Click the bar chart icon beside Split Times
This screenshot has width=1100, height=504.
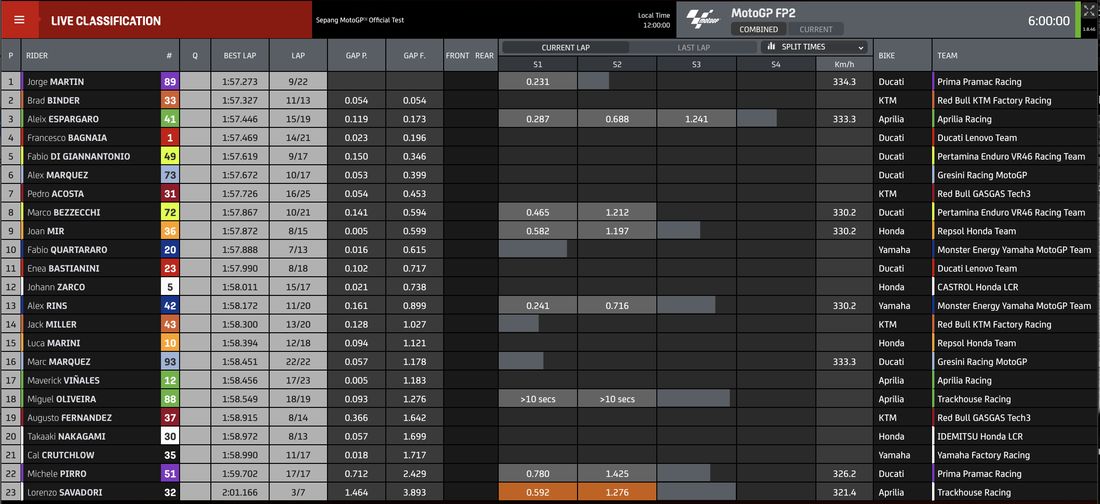(772, 47)
